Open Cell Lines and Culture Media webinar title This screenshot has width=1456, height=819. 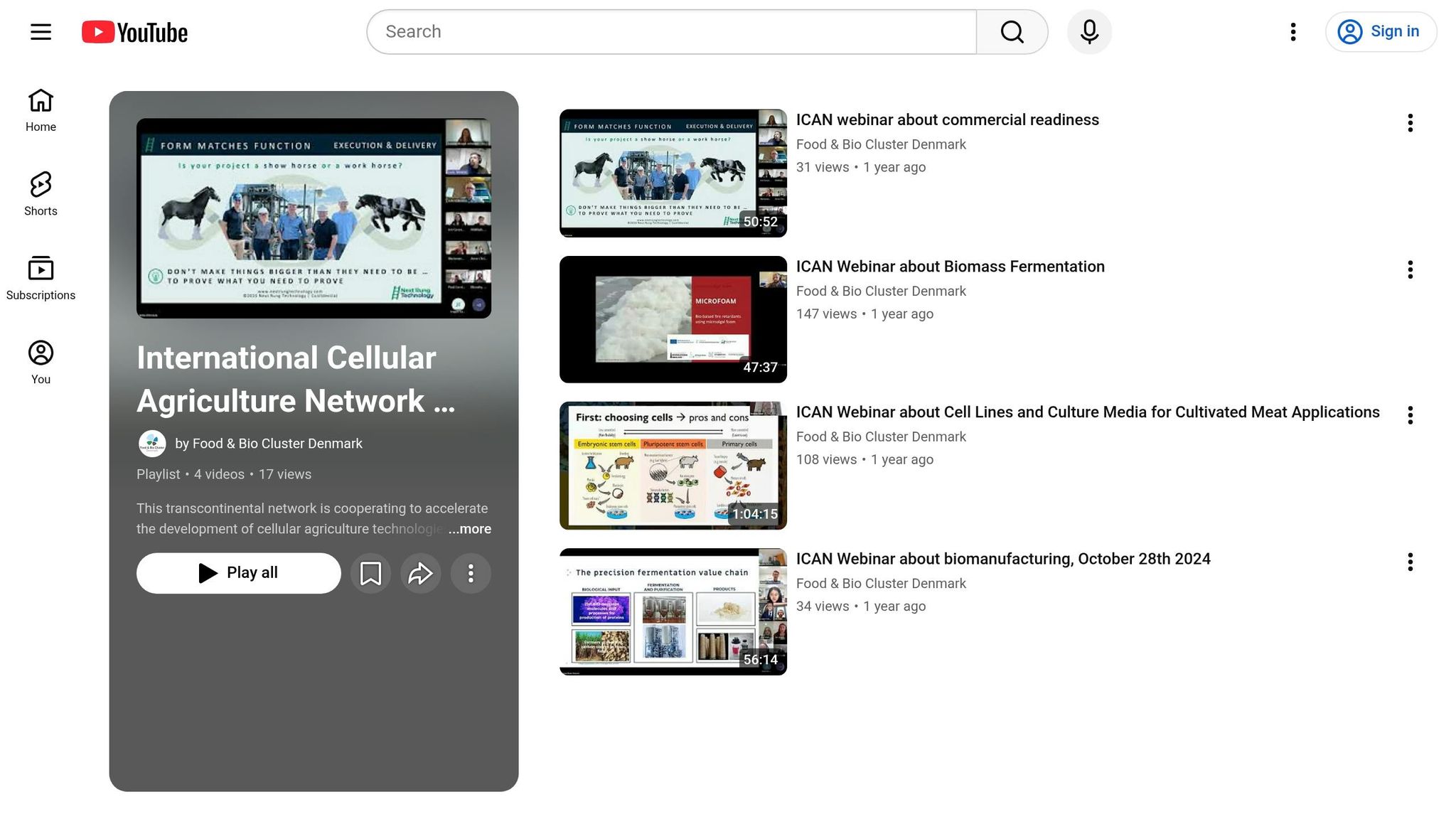tap(1088, 412)
